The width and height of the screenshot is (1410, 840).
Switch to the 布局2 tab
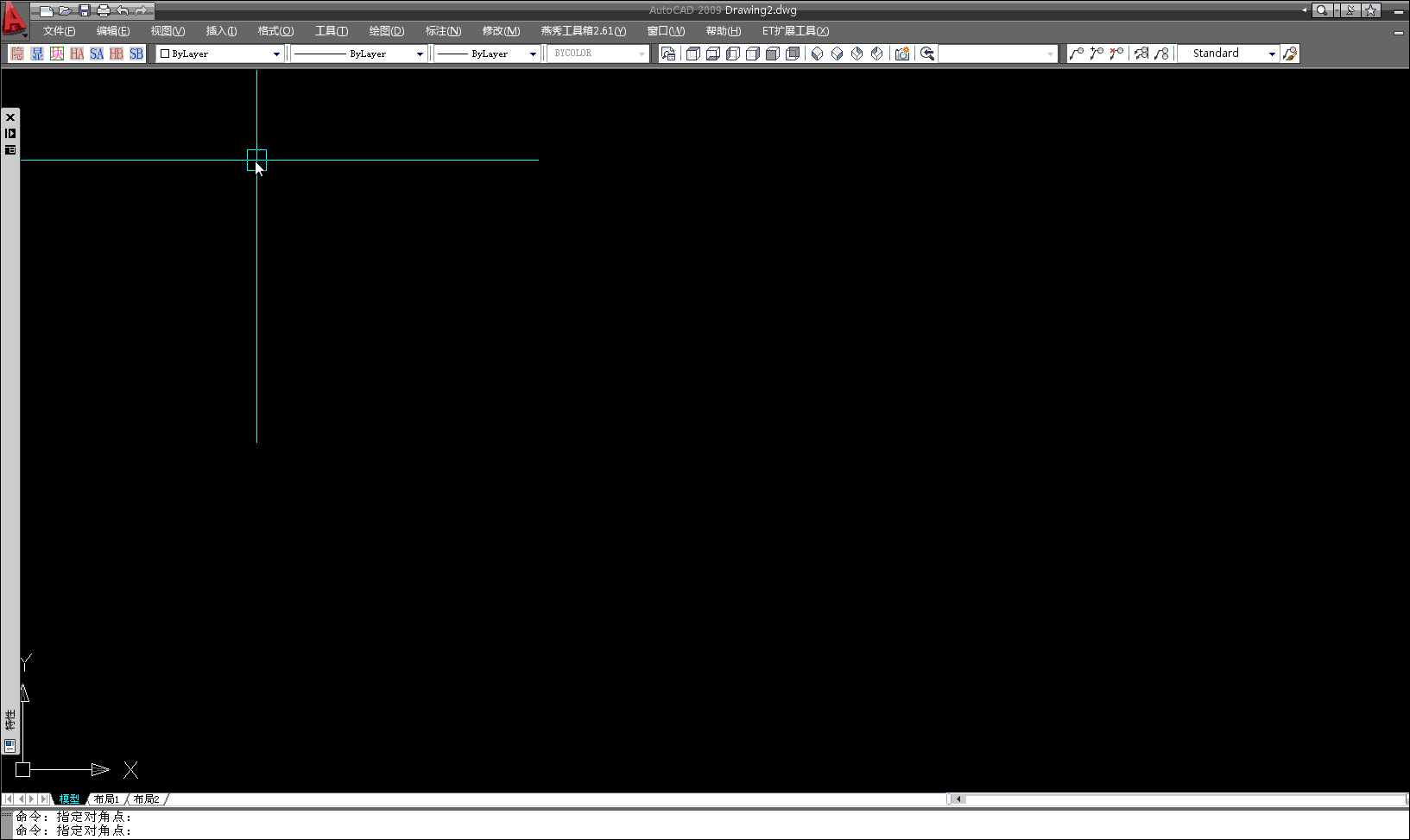click(x=146, y=799)
